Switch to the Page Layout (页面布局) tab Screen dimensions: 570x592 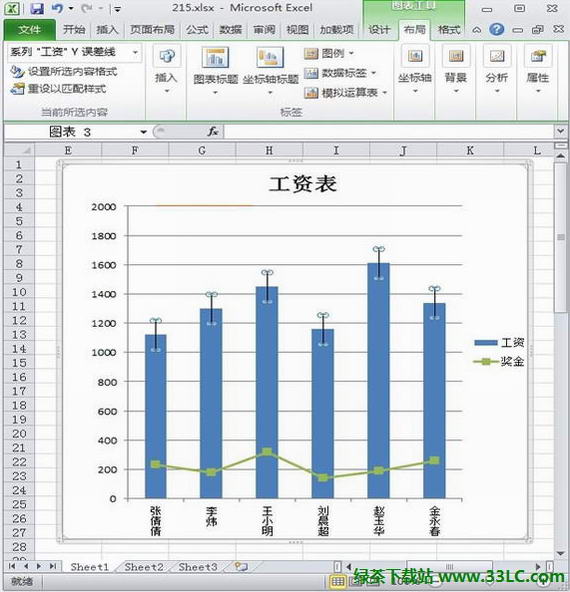pyautogui.click(x=152, y=30)
